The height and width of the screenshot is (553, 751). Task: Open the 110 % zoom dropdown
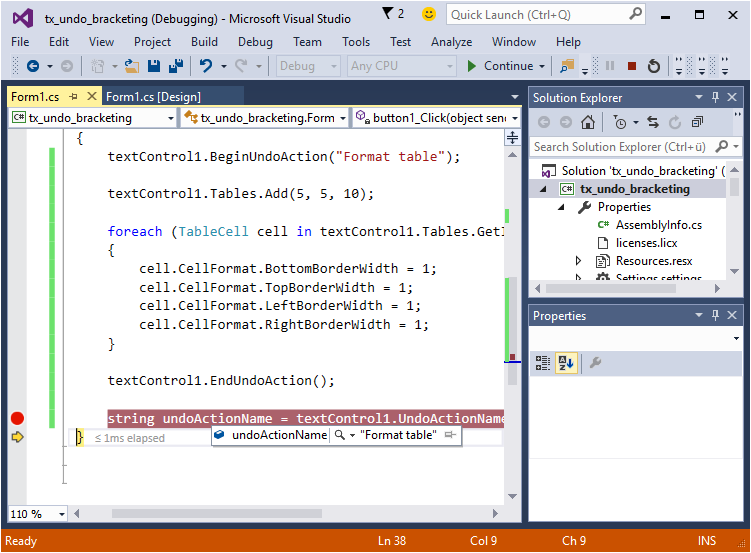(62, 514)
